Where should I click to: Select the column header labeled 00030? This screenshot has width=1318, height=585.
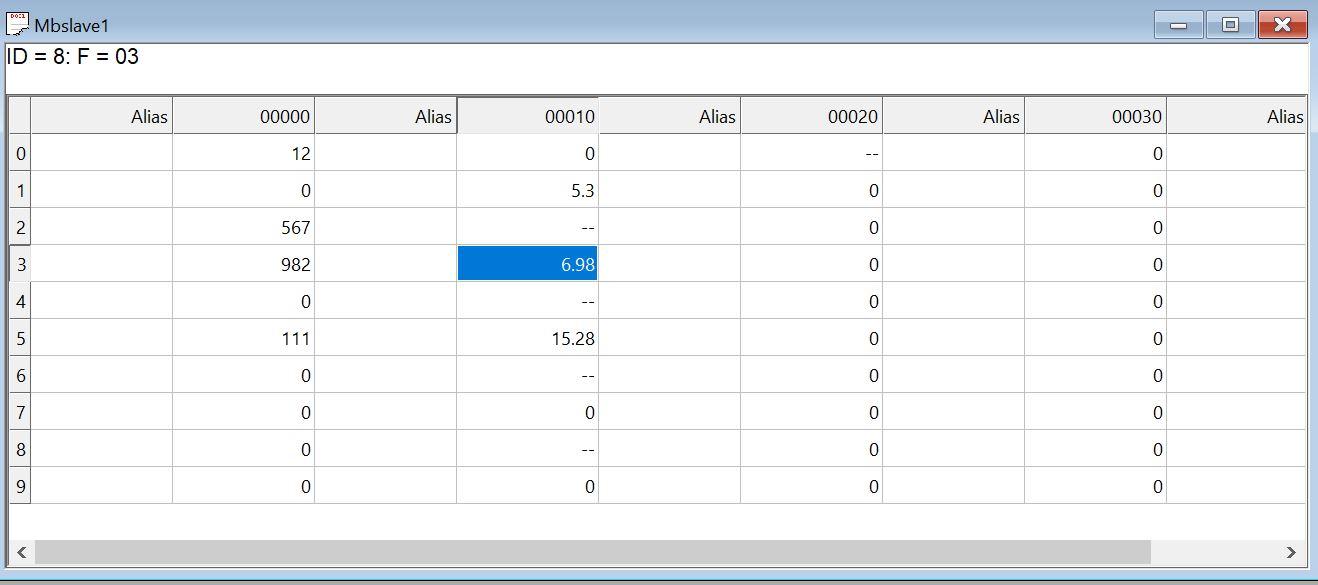(x=1094, y=116)
